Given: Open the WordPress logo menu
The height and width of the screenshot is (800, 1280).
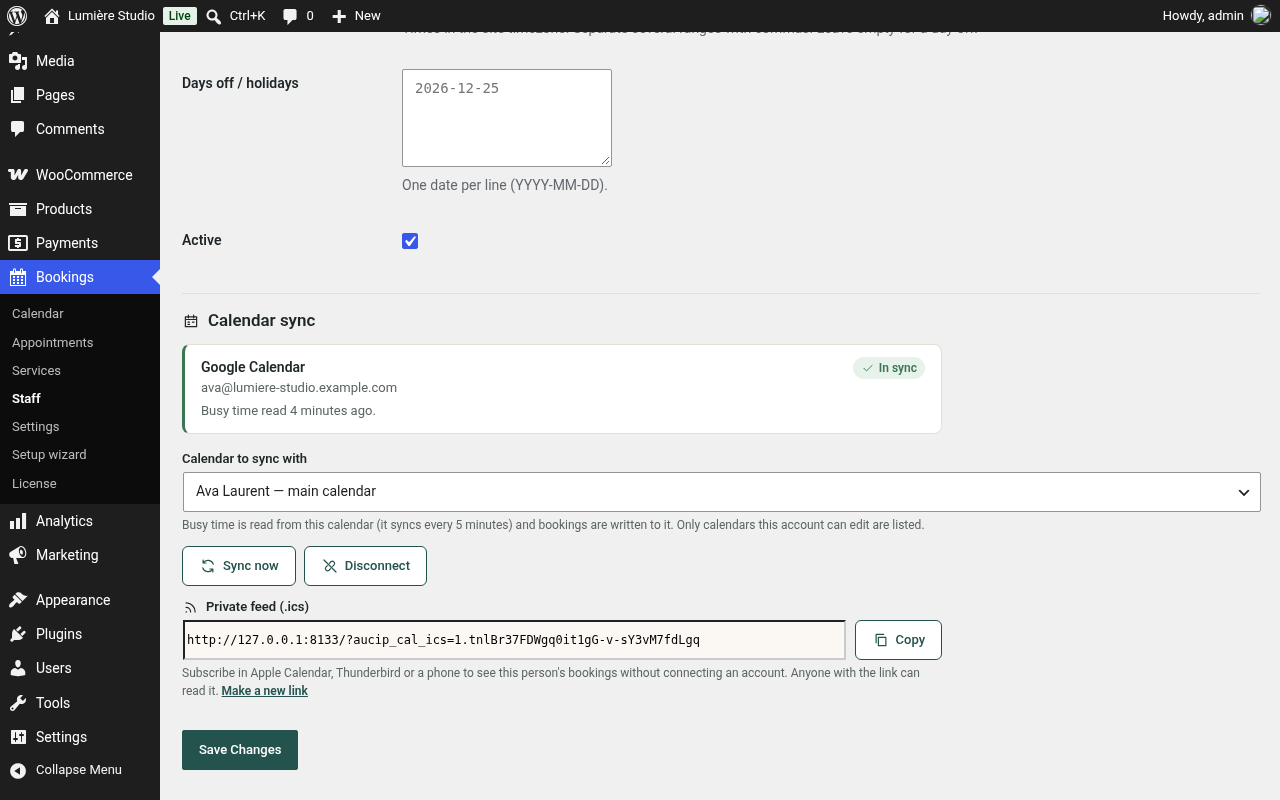Looking at the screenshot, I should coord(17,16).
